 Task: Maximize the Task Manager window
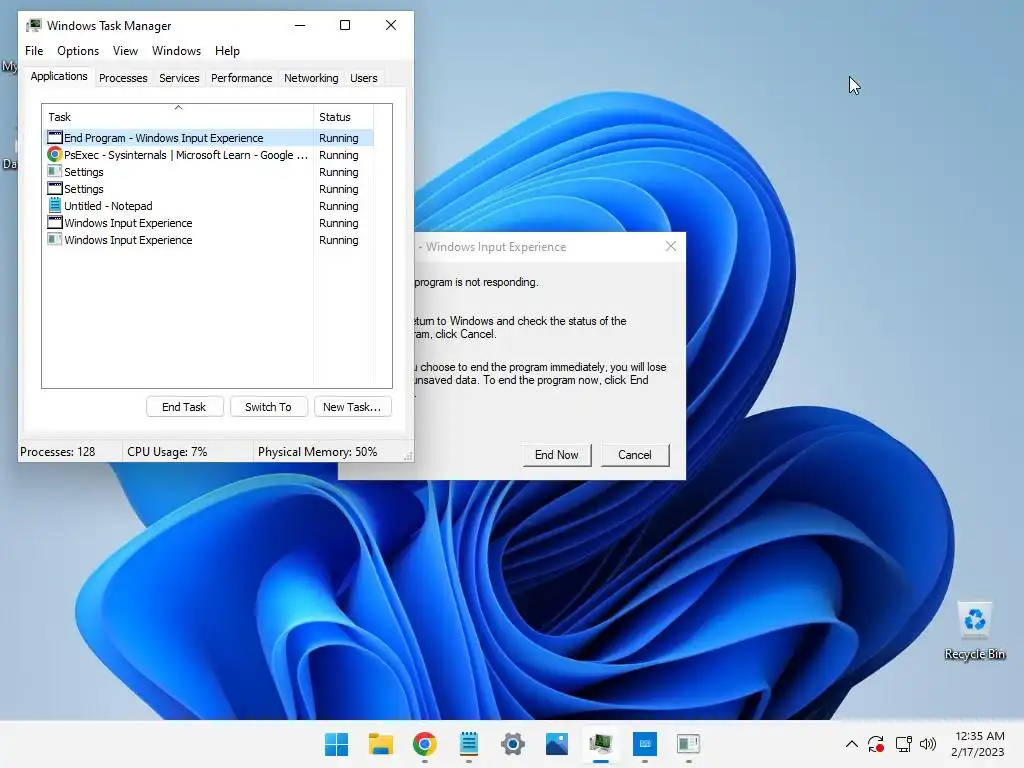click(x=345, y=25)
